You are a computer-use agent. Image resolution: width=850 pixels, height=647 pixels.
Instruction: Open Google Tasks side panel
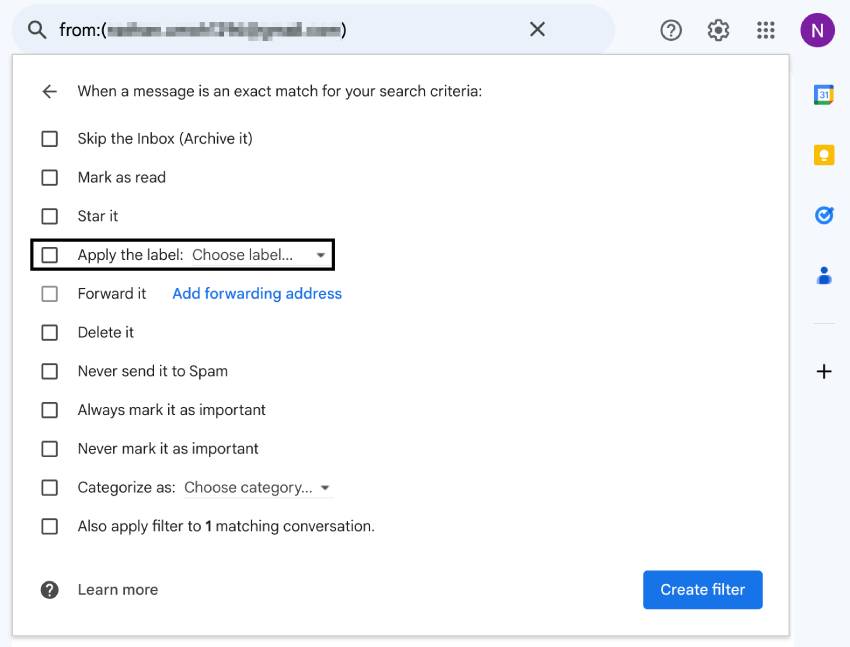click(x=823, y=214)
